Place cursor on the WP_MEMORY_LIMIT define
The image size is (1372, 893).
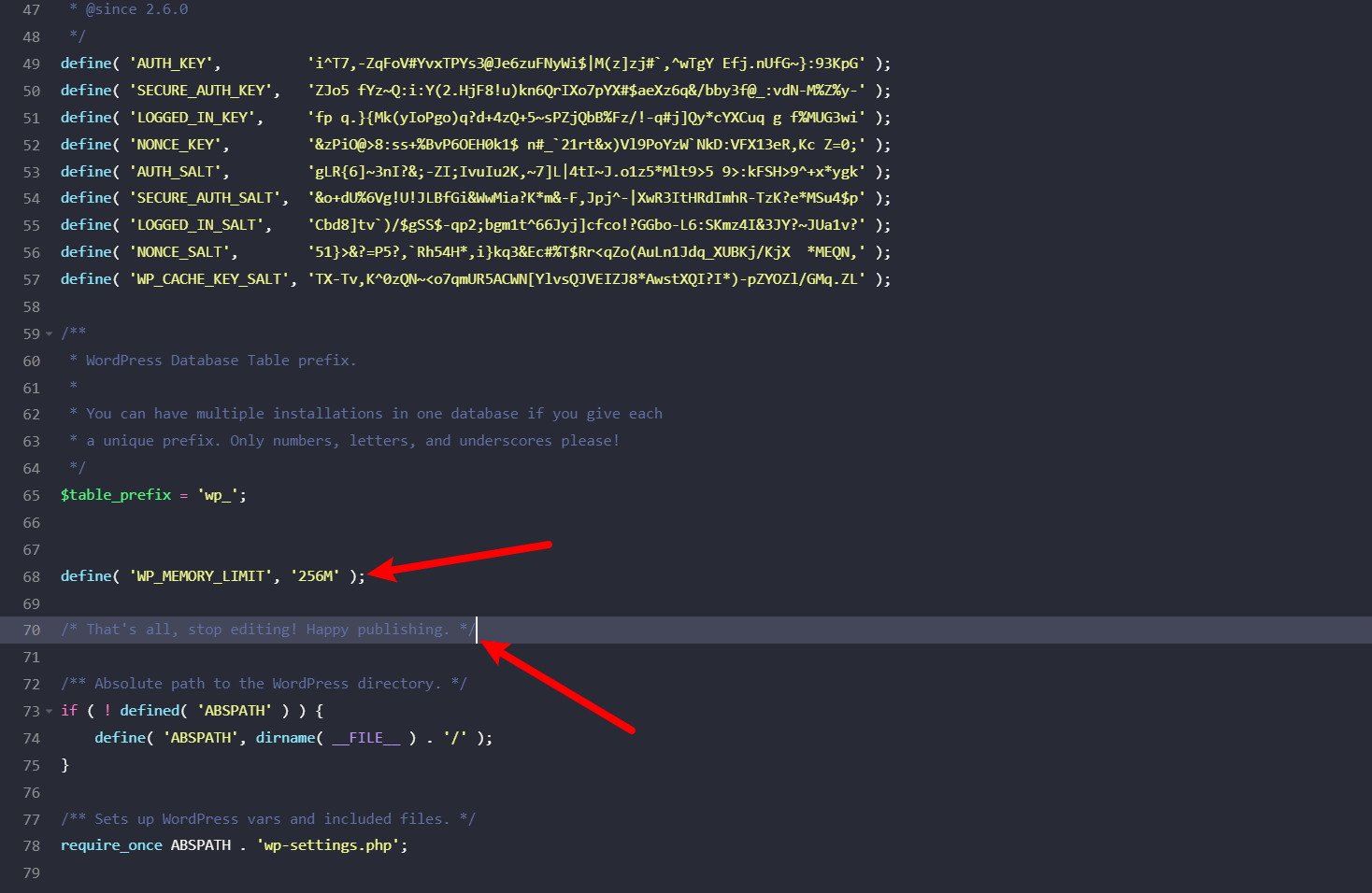pyautogui.click(x=202, y=575)
